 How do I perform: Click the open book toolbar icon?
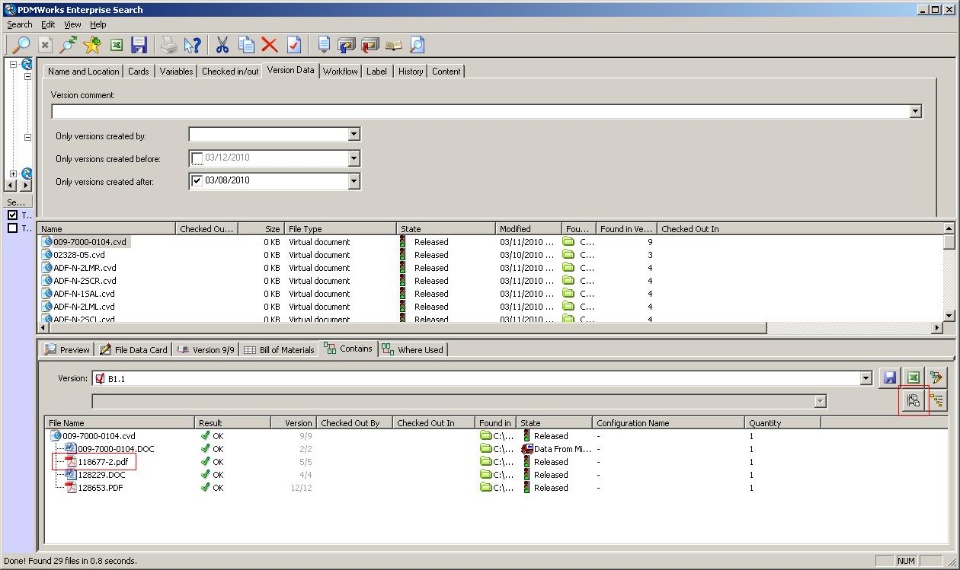(x=394, y=45)
